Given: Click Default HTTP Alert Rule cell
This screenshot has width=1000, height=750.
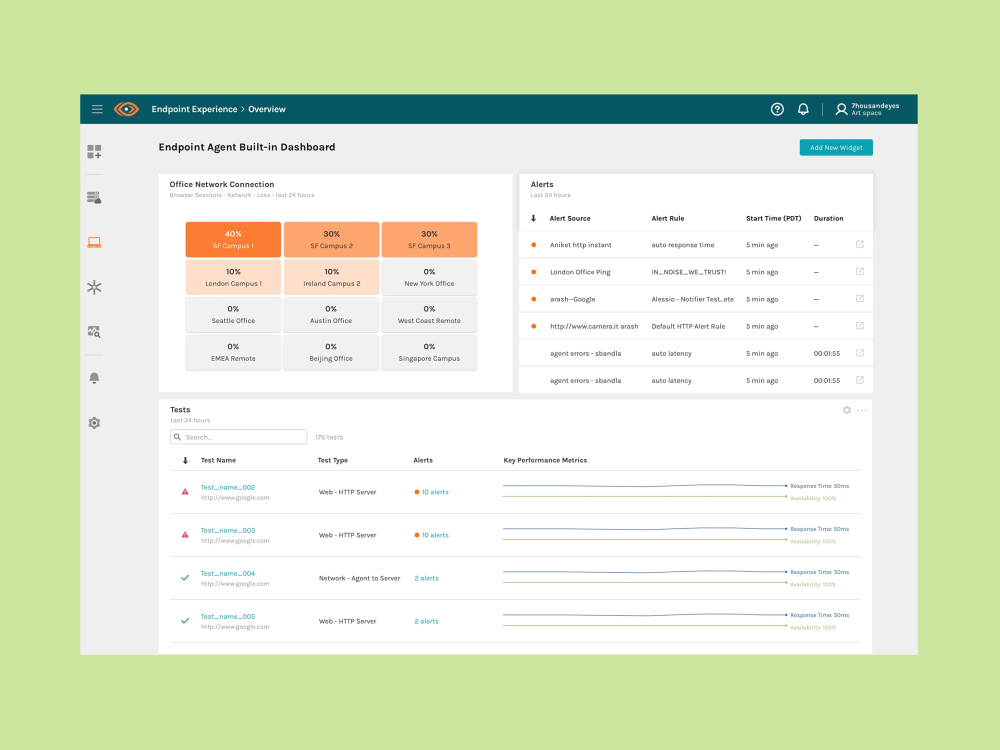Looking at the screenshot, I should tap(688, 326).
